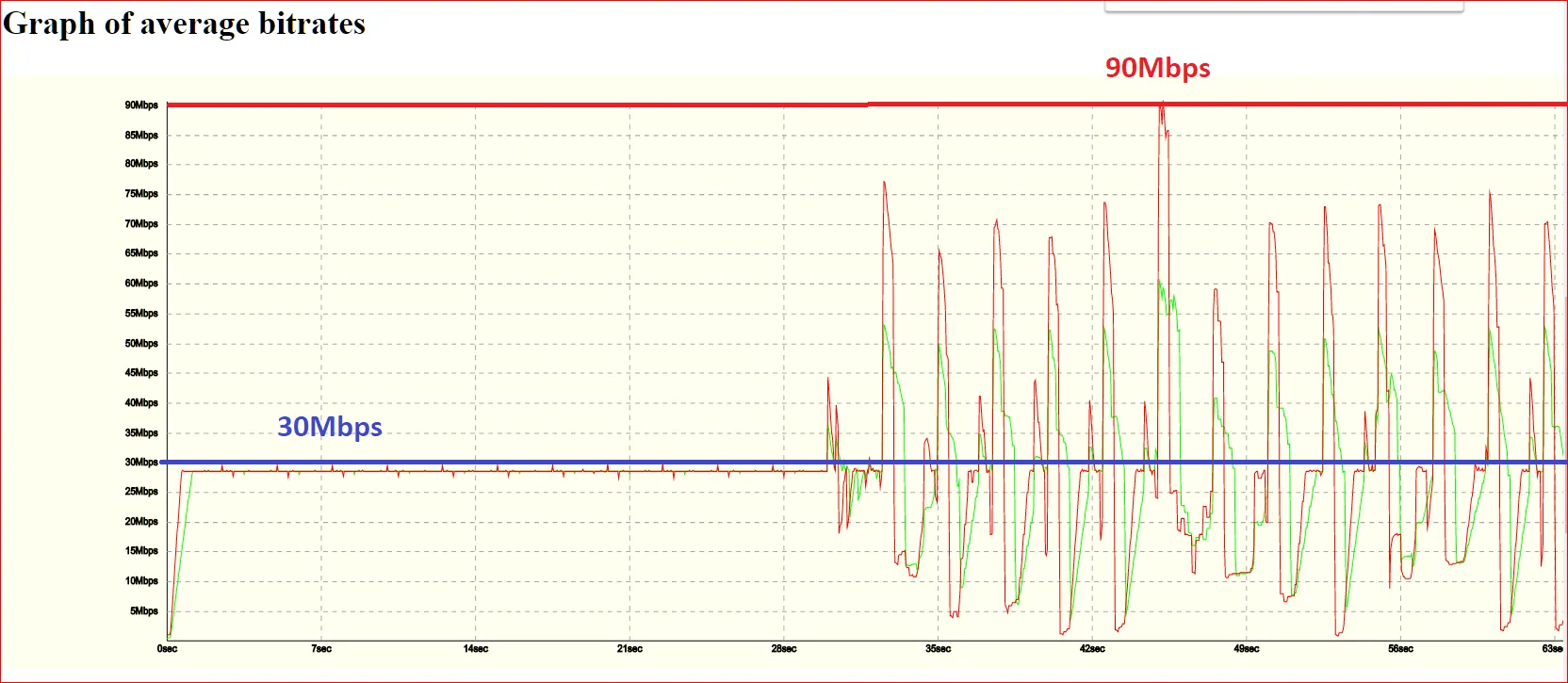The width and height of the screenshot is (1568, 683).
Task: Select the 50Mbps y-axis tick label
Action: click(x=141, y=344)
